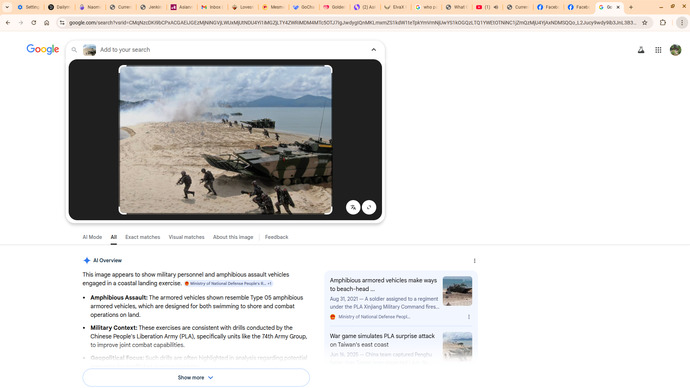Click the top-left crop corner handle
The height and width of the screenshot is (388, 690).
(122, 68)
